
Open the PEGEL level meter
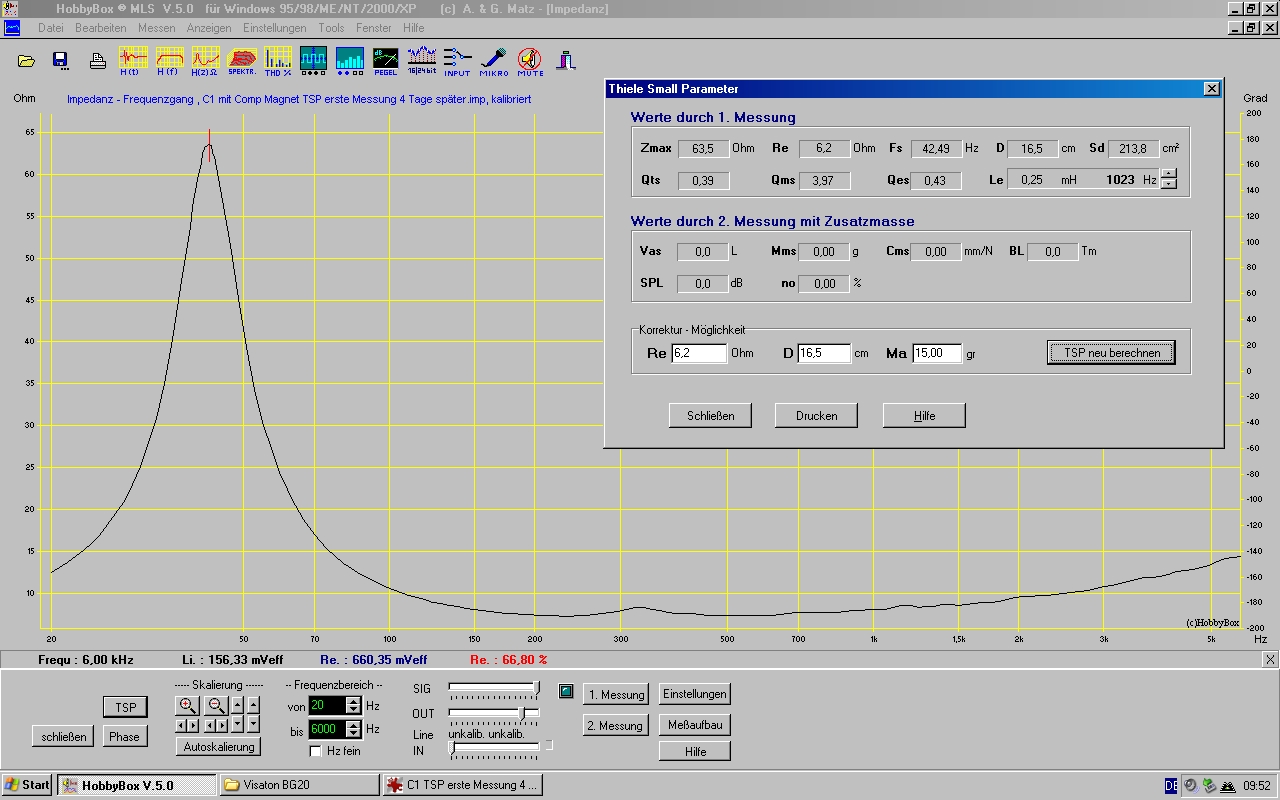pos(385,60)
